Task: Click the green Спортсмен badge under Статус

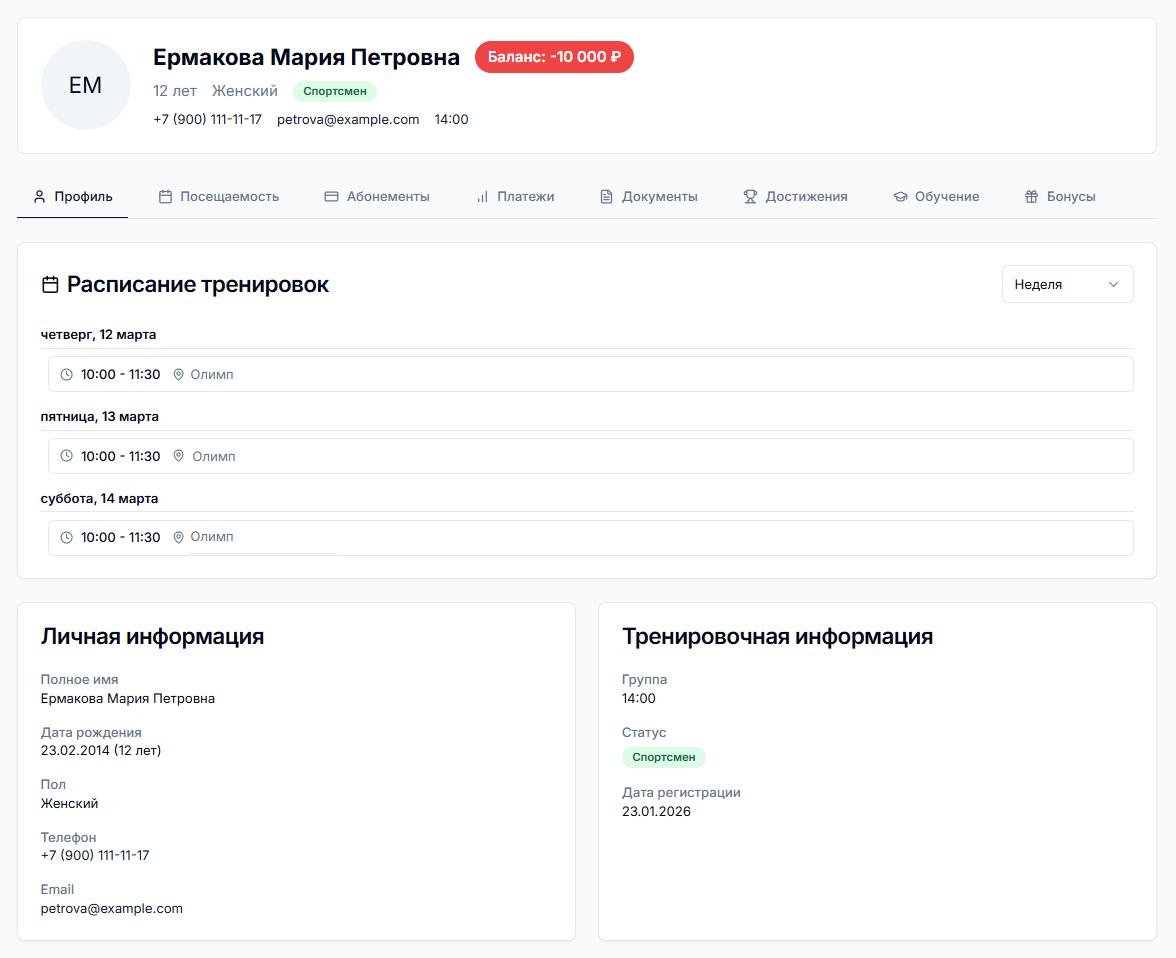Action: click(664, 757)
